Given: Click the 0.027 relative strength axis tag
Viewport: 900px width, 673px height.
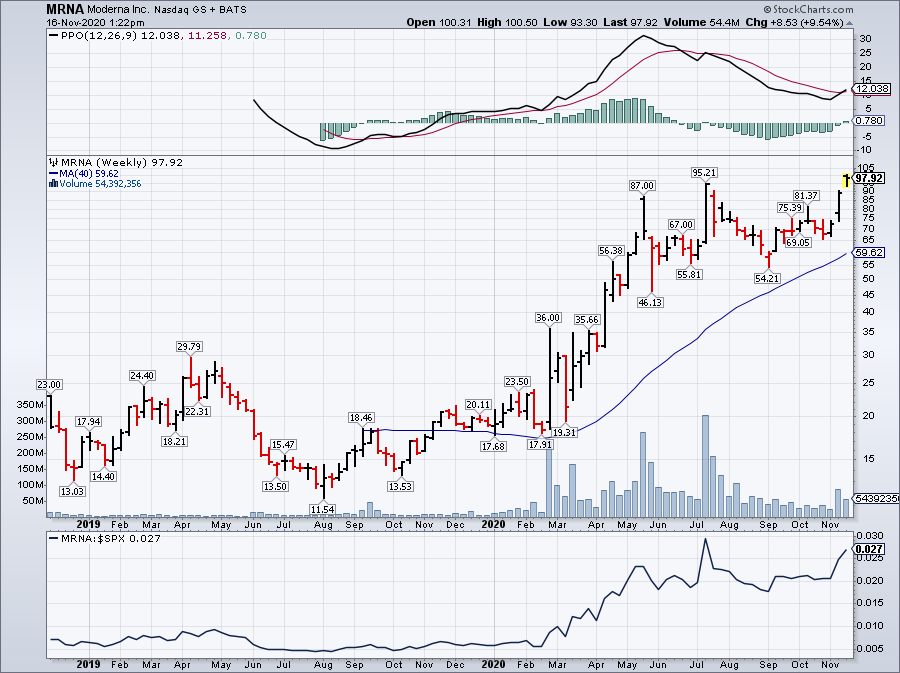Looking at the screenshot, I should click(869, 549).
